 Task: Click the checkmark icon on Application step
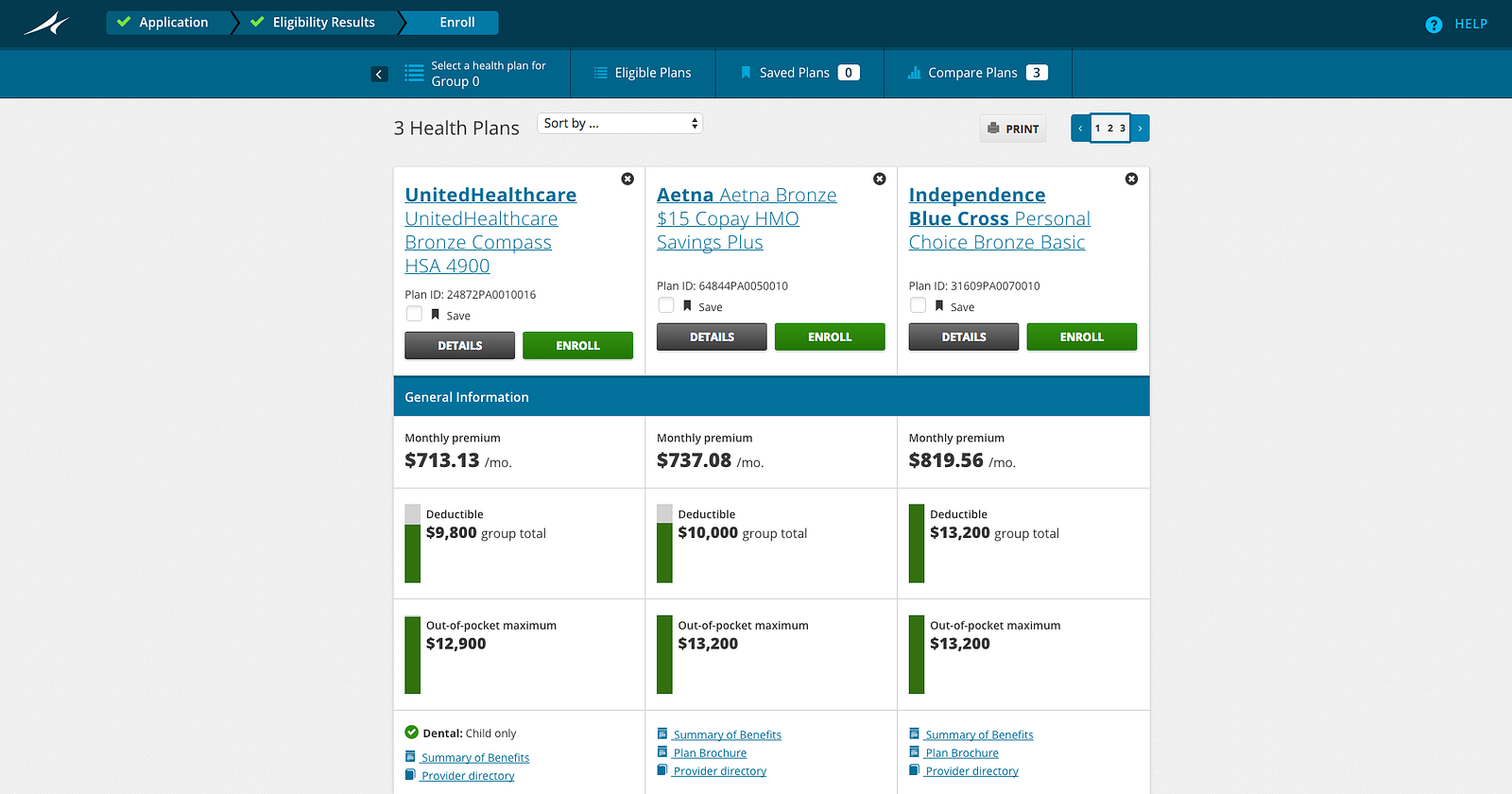point(124,22)
